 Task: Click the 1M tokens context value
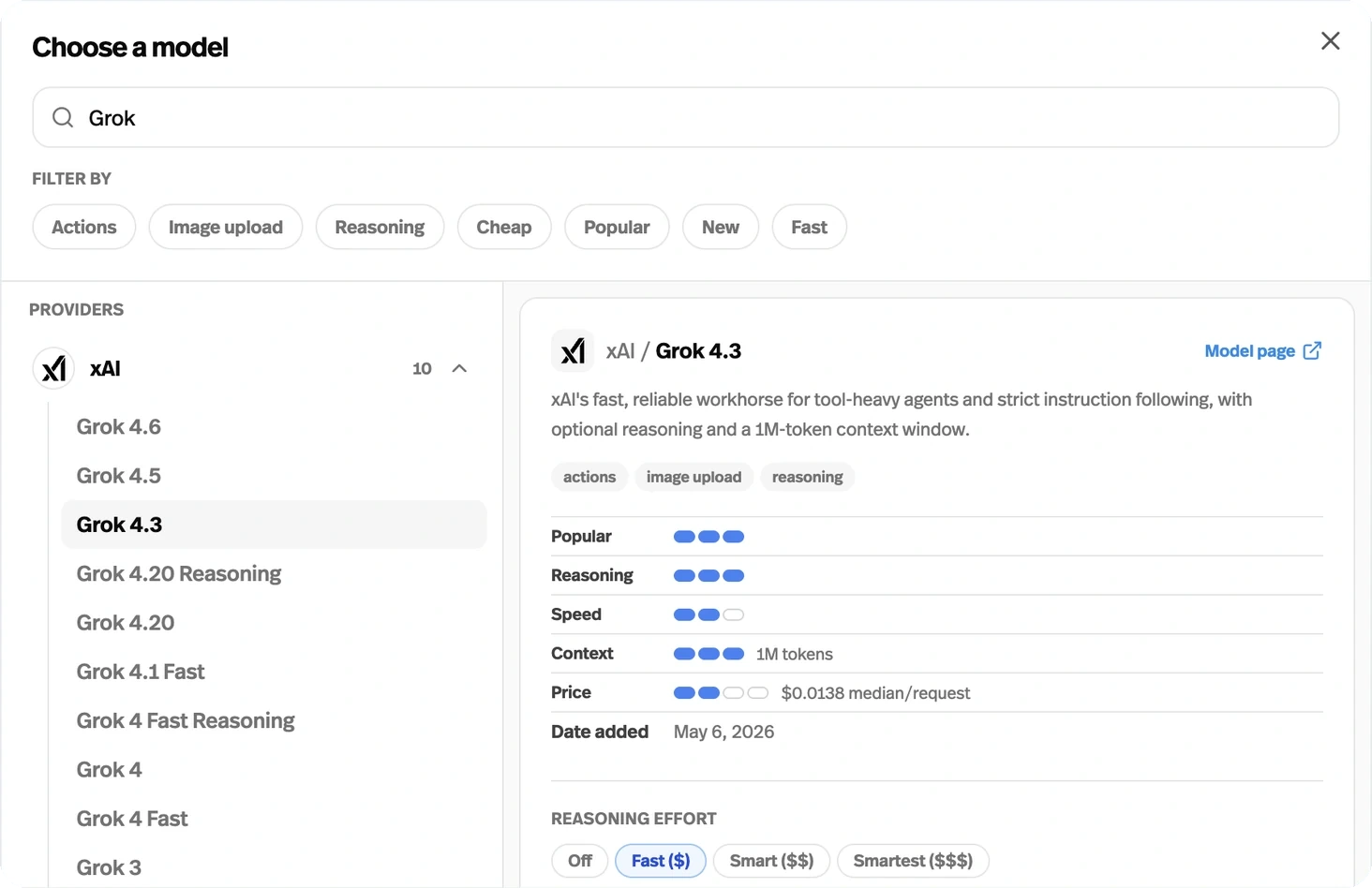pyautogui.click(x=795, y=654)
